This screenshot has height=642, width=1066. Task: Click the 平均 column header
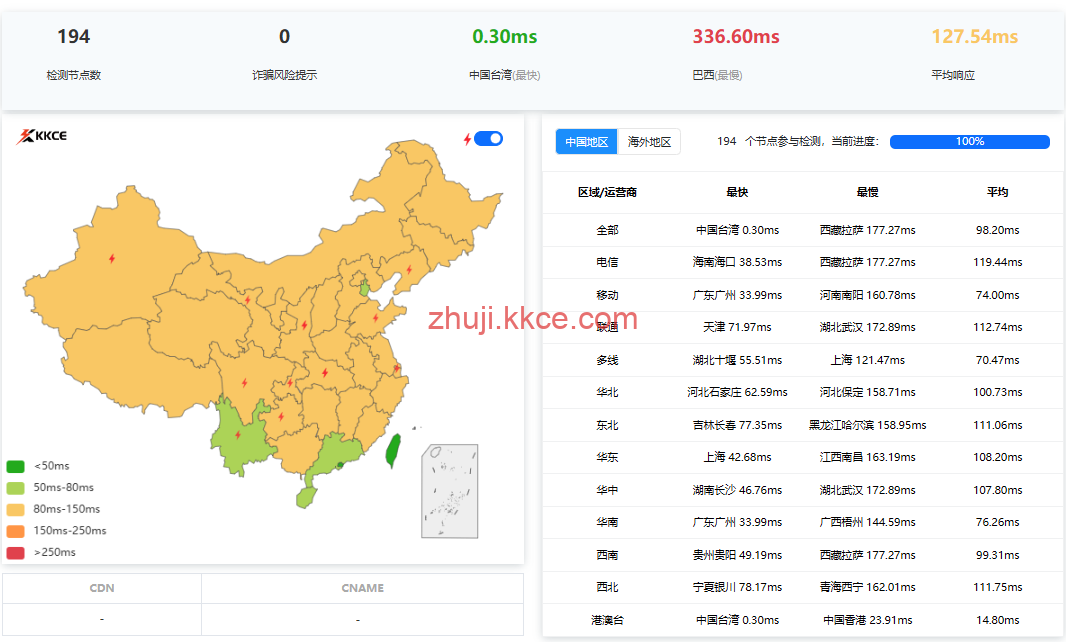997,192
